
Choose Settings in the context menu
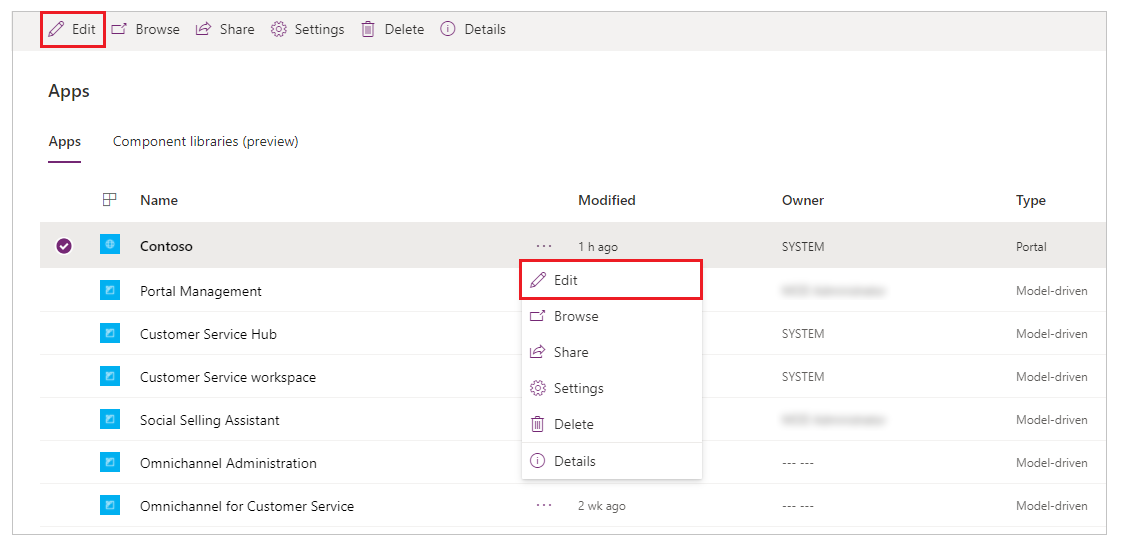tap(611, 388)
